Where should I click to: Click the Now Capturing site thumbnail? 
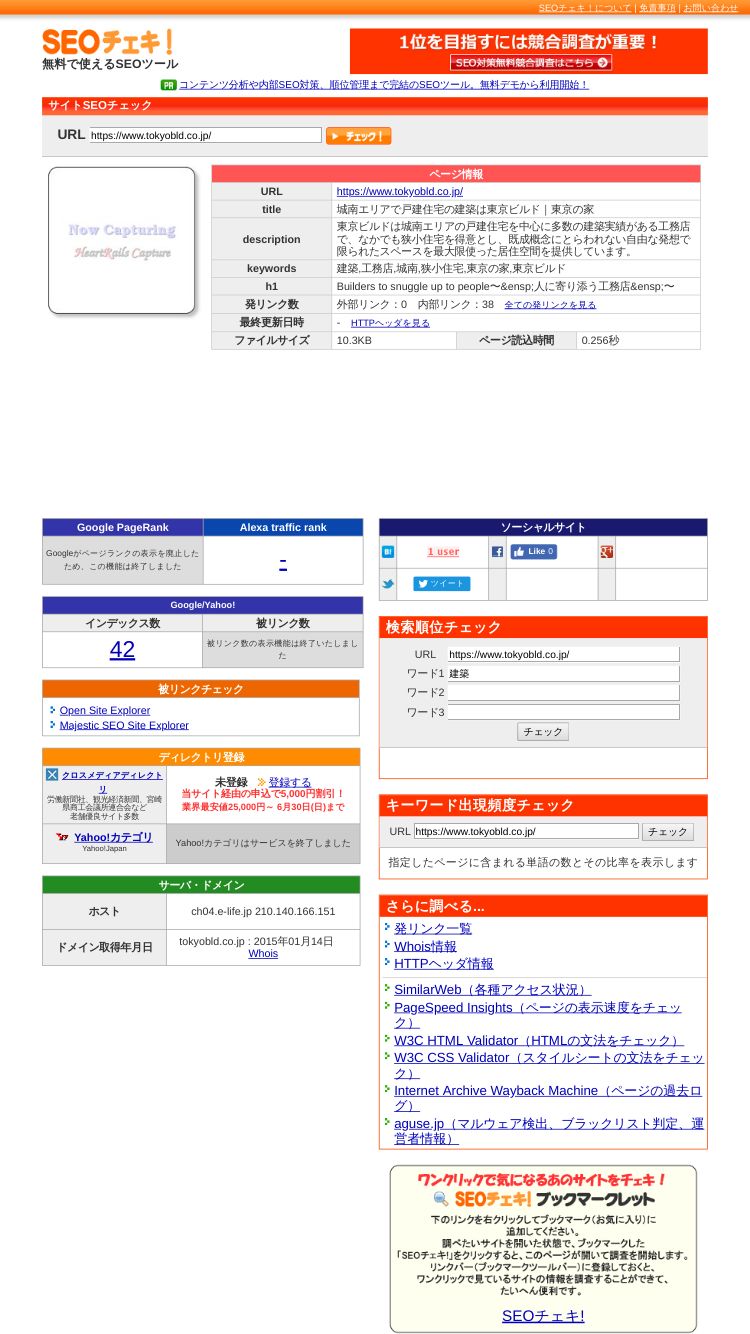coord(121,240)
